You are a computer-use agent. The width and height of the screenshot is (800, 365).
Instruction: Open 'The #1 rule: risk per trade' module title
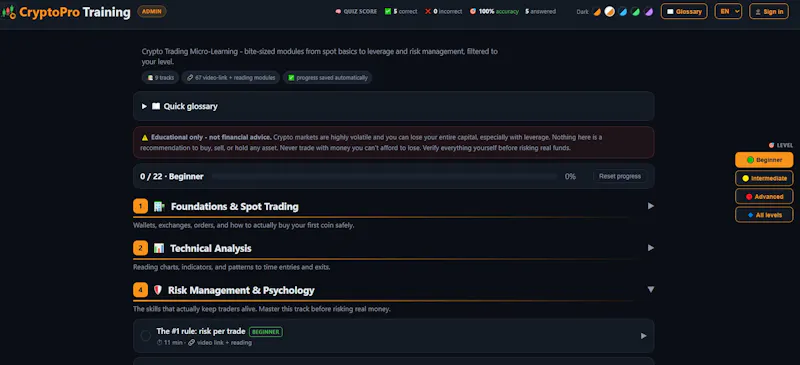pos(201,331)
